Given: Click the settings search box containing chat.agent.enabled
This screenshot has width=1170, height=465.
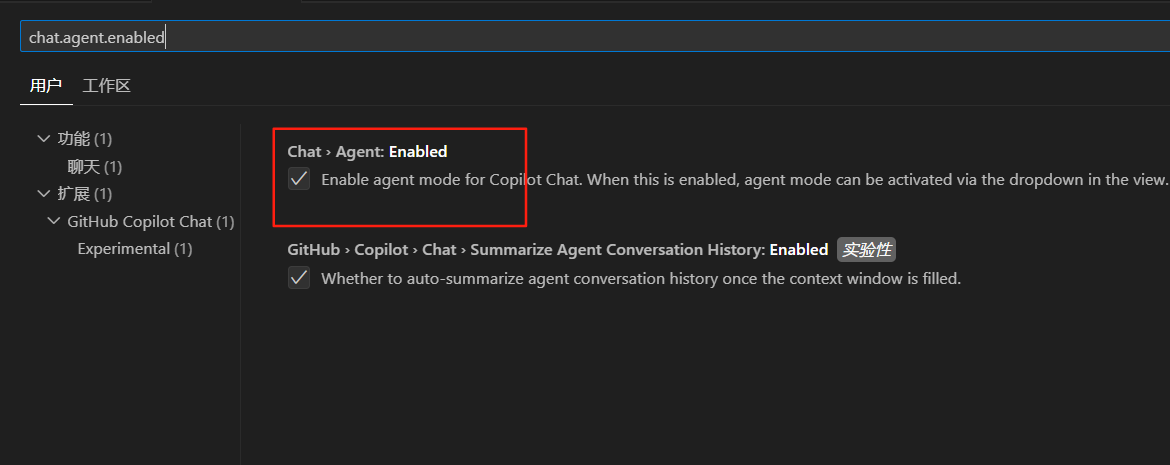Looking at the screenshot, I should [595, 37].
